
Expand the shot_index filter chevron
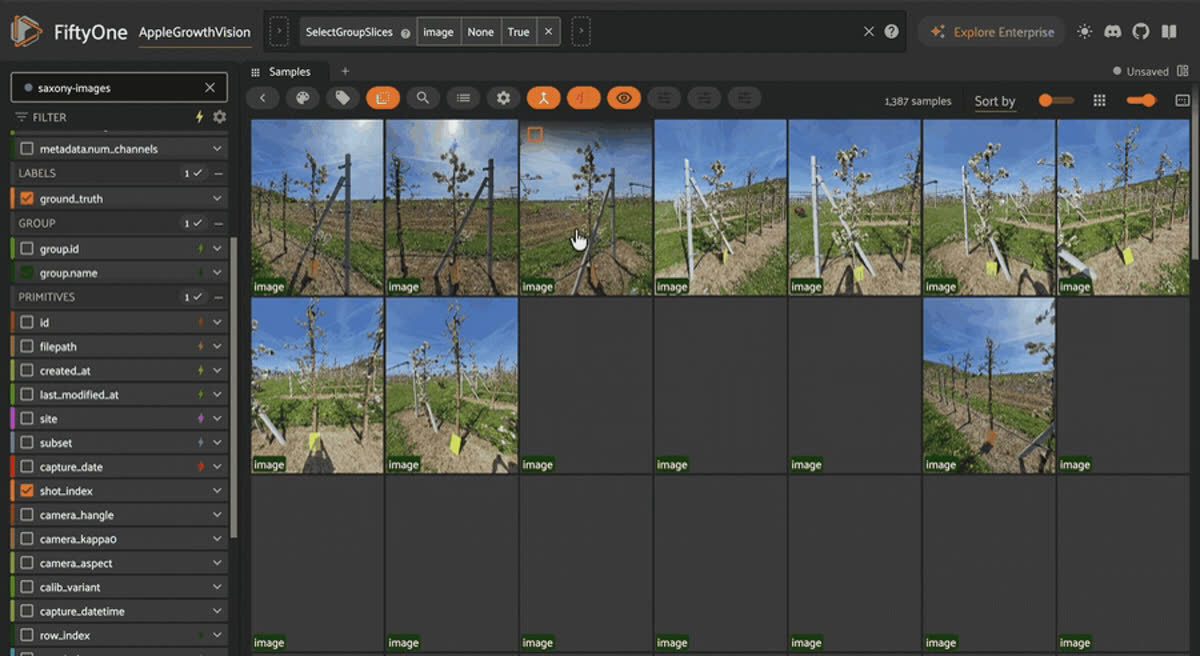[217, 491]
